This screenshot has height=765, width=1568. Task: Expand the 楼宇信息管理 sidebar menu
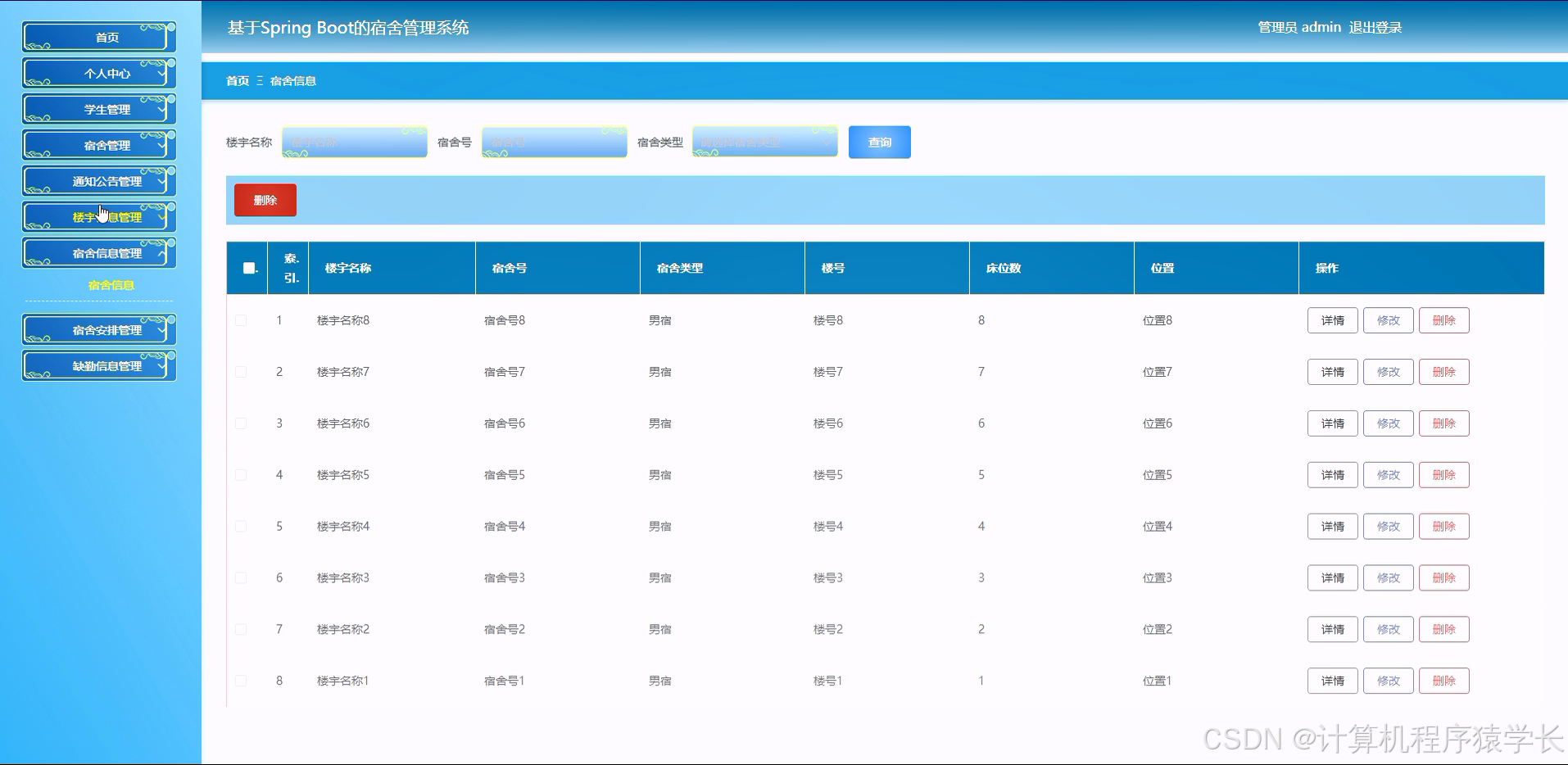(x=99, y=217)
